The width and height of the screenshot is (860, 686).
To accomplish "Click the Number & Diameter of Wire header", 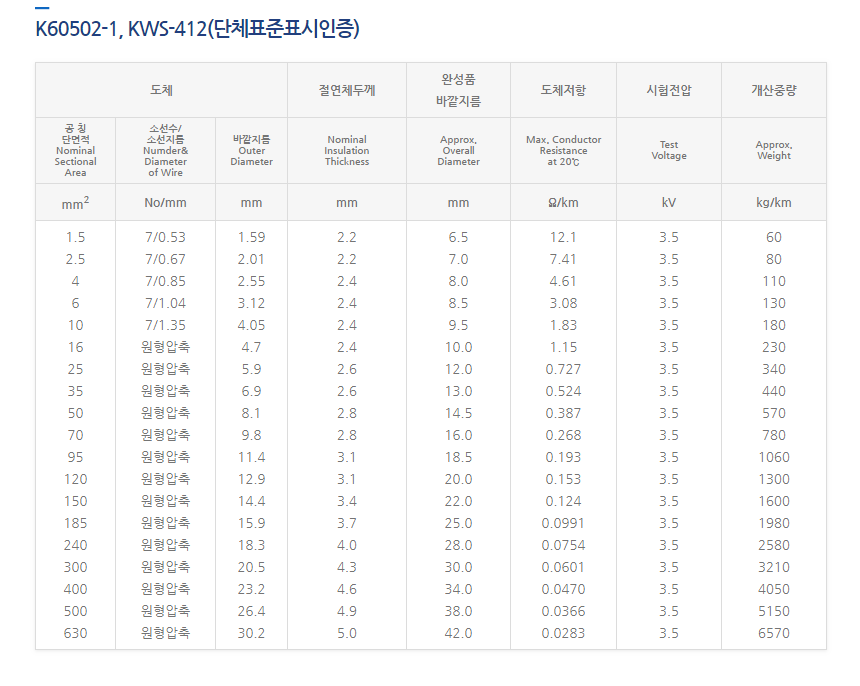I will pyautogui.click(x=166, y=150).
